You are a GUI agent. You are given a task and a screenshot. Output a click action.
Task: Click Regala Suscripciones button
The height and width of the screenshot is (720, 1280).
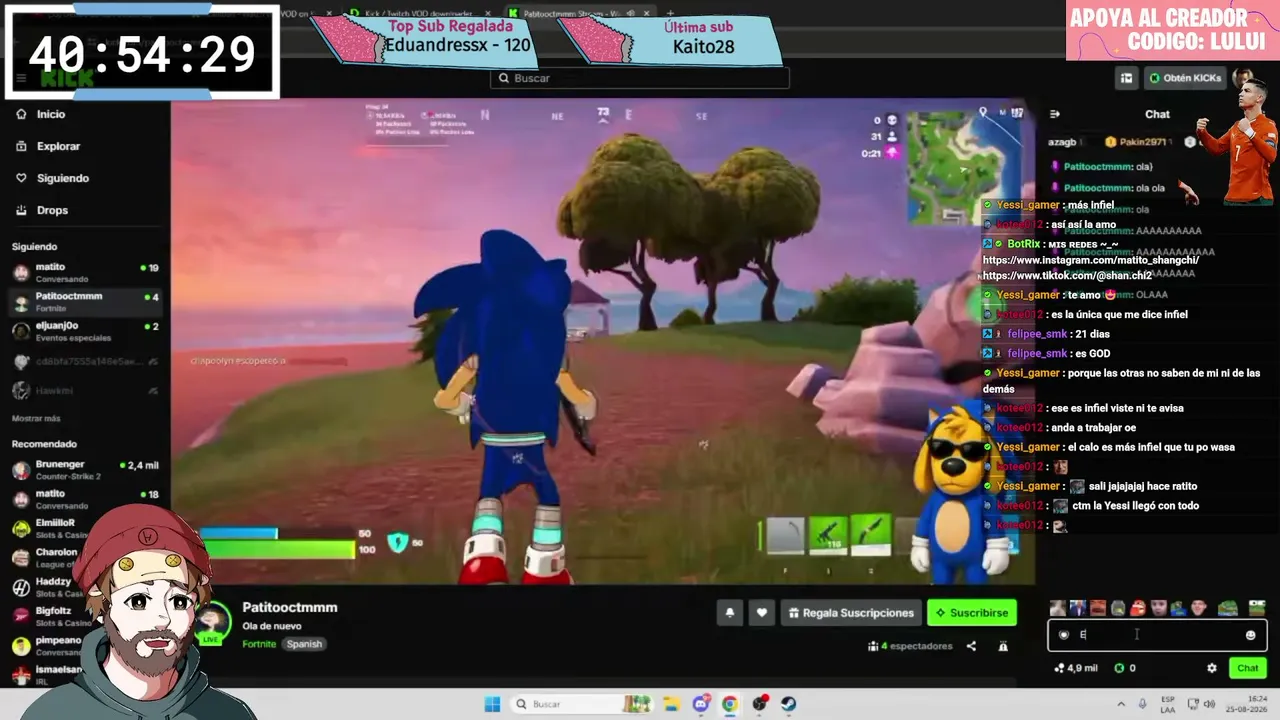pos(850,613)
